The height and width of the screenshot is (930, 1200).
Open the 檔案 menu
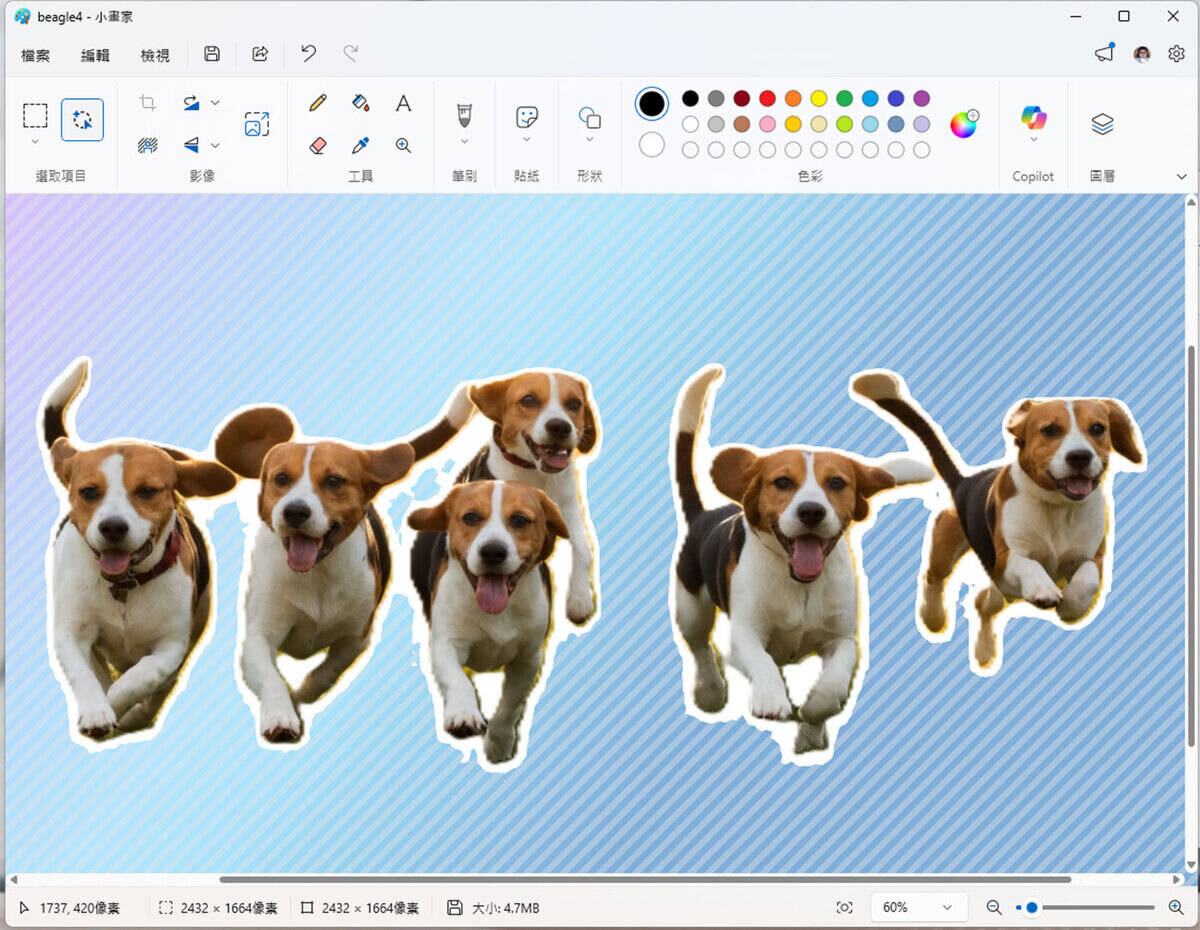coord(35,56)
